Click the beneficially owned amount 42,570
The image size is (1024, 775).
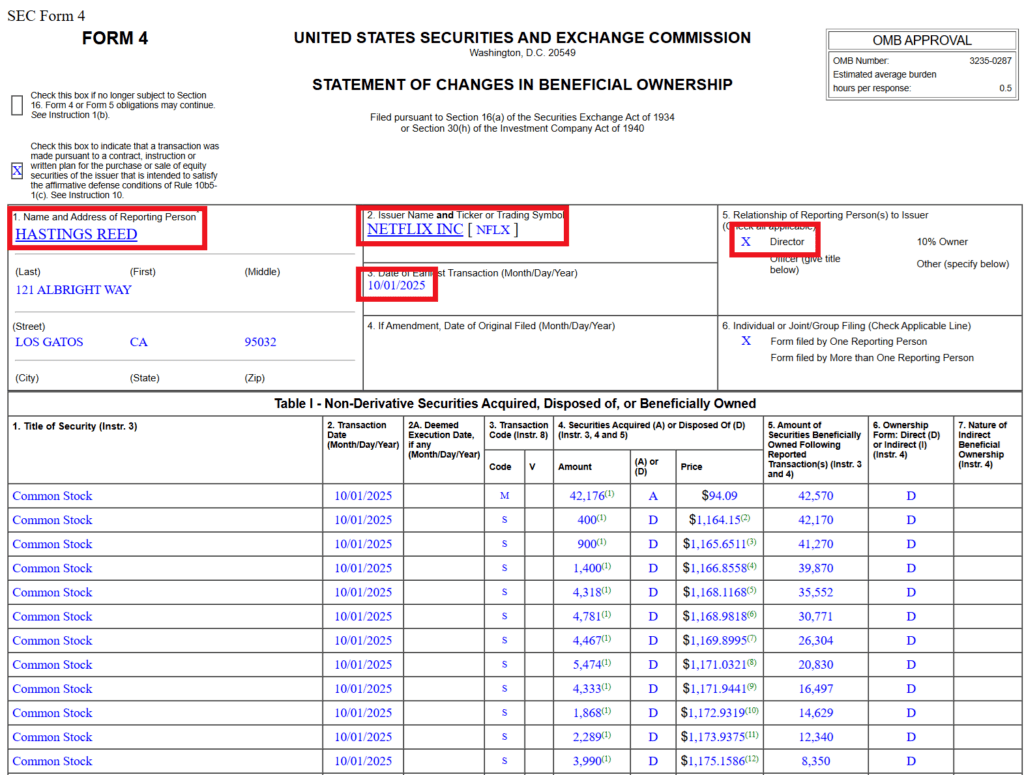tap(815, 496)
